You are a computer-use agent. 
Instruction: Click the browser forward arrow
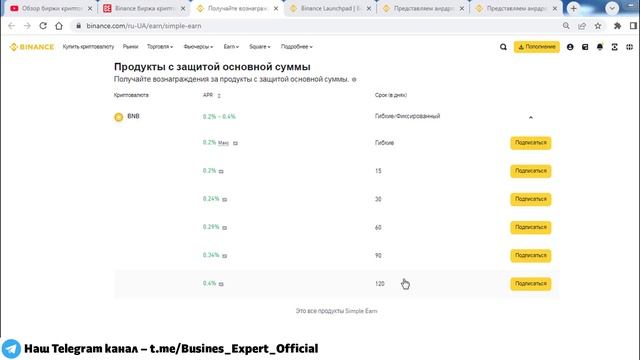[27, 26]
